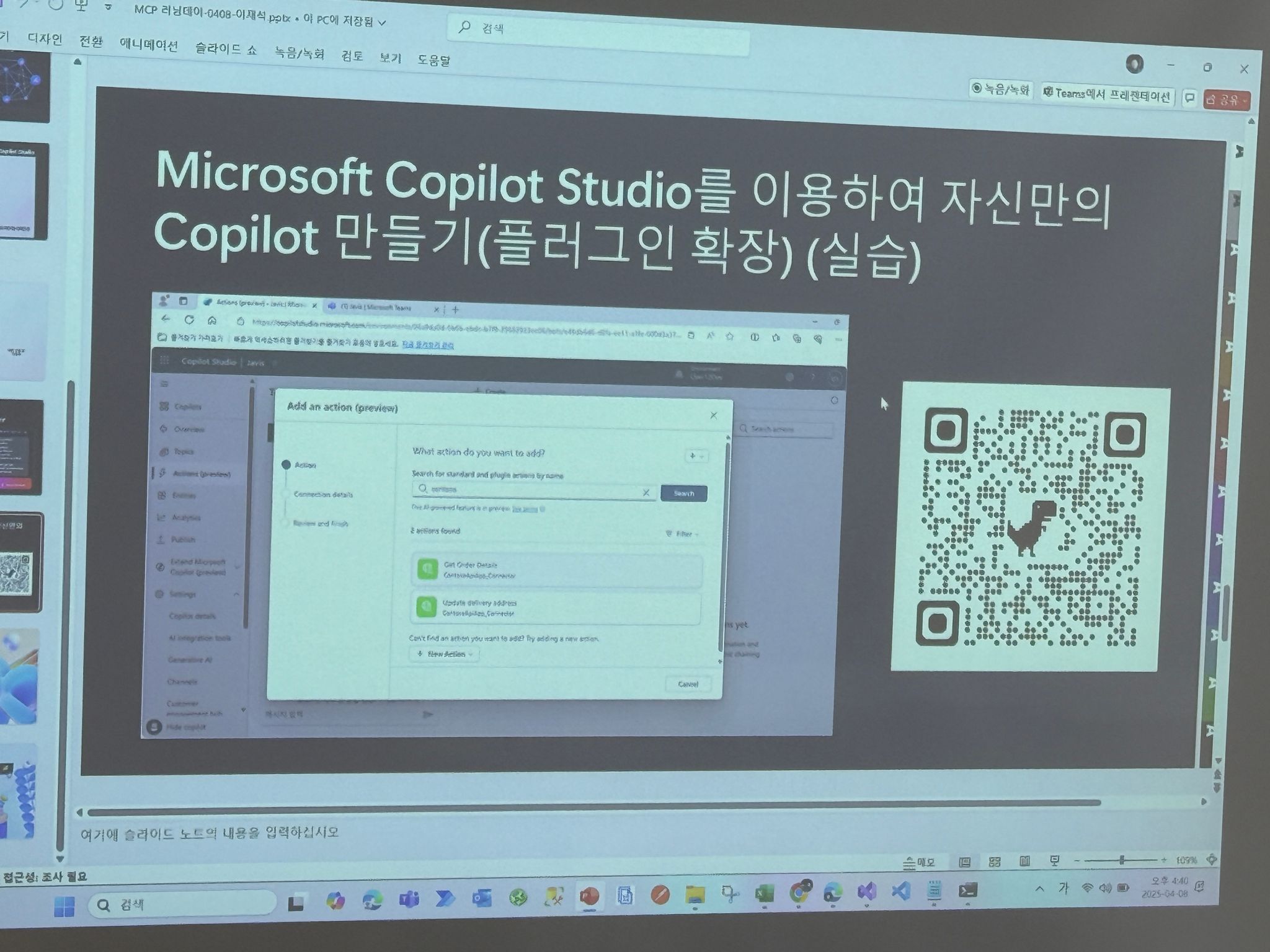
Task: Open Chrome from the taskbar
Action: (x=799, y=892)
